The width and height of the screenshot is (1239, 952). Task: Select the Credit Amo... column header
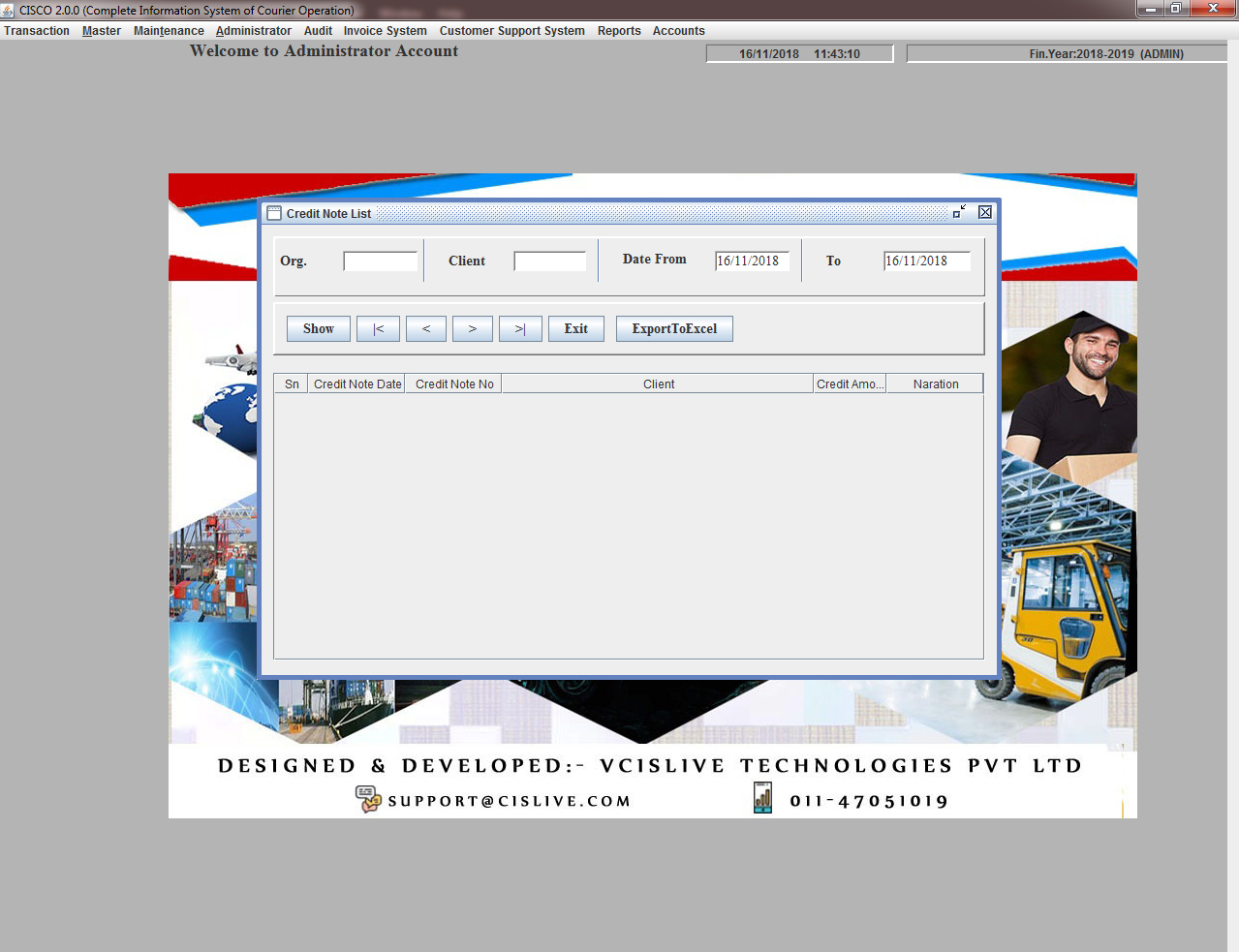point(850,384)
